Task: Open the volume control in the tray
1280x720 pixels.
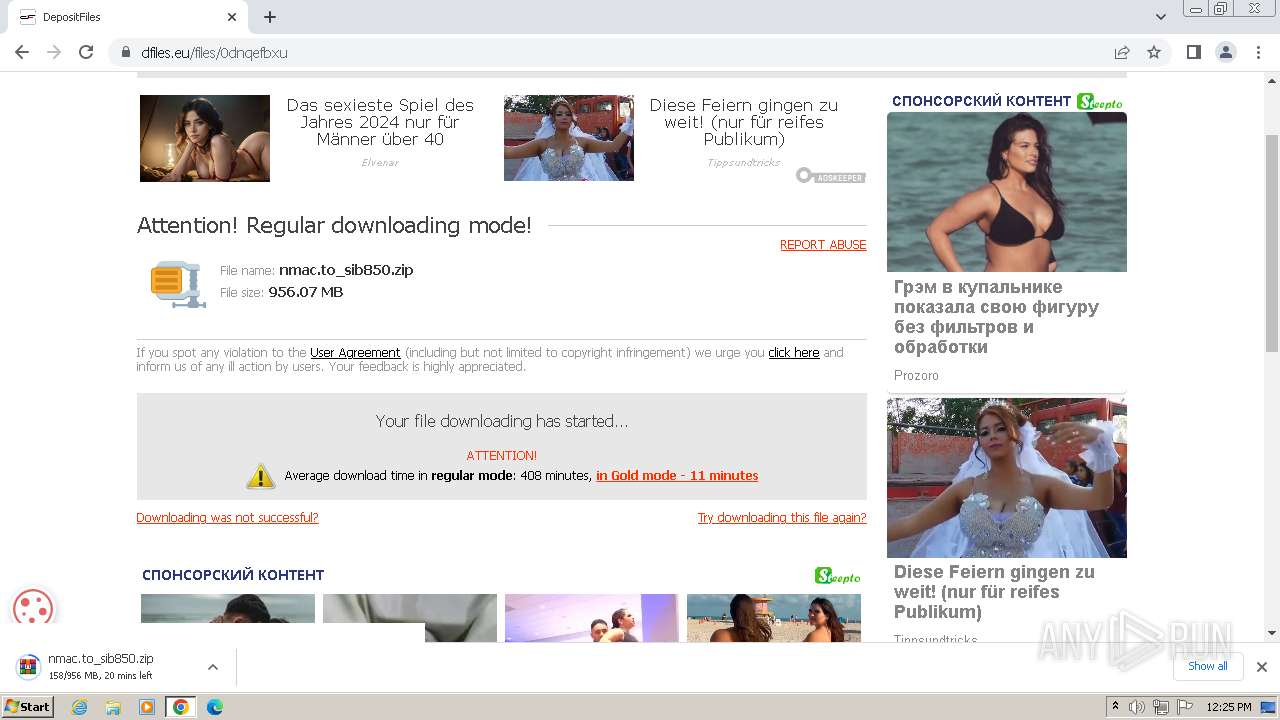Action: click(1137, 707)
